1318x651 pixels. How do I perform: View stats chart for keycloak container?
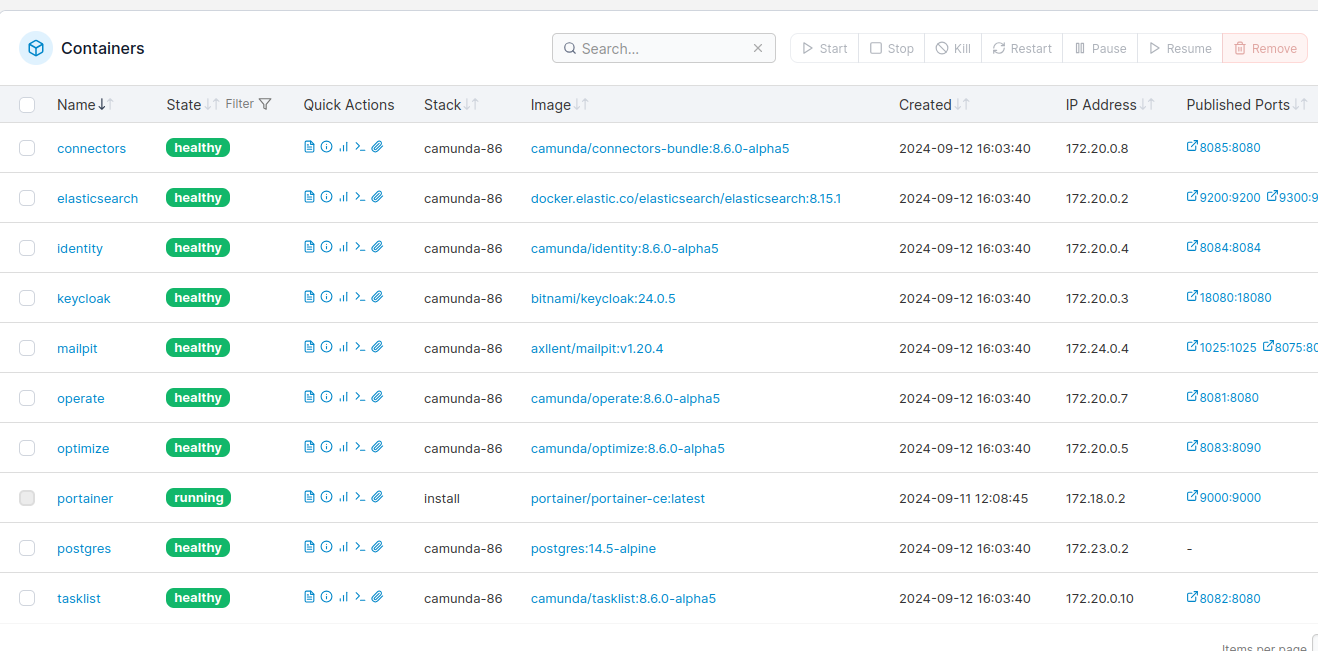point(343,297)
